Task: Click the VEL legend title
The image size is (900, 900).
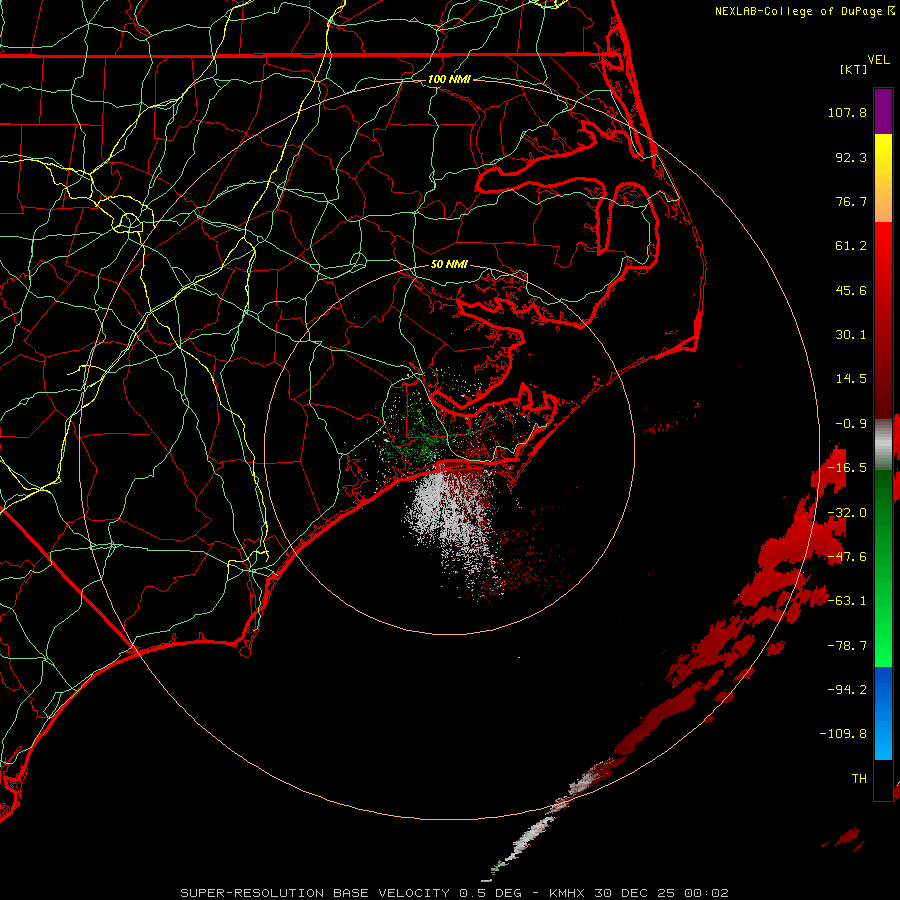Action: click(x=878, y=60)
